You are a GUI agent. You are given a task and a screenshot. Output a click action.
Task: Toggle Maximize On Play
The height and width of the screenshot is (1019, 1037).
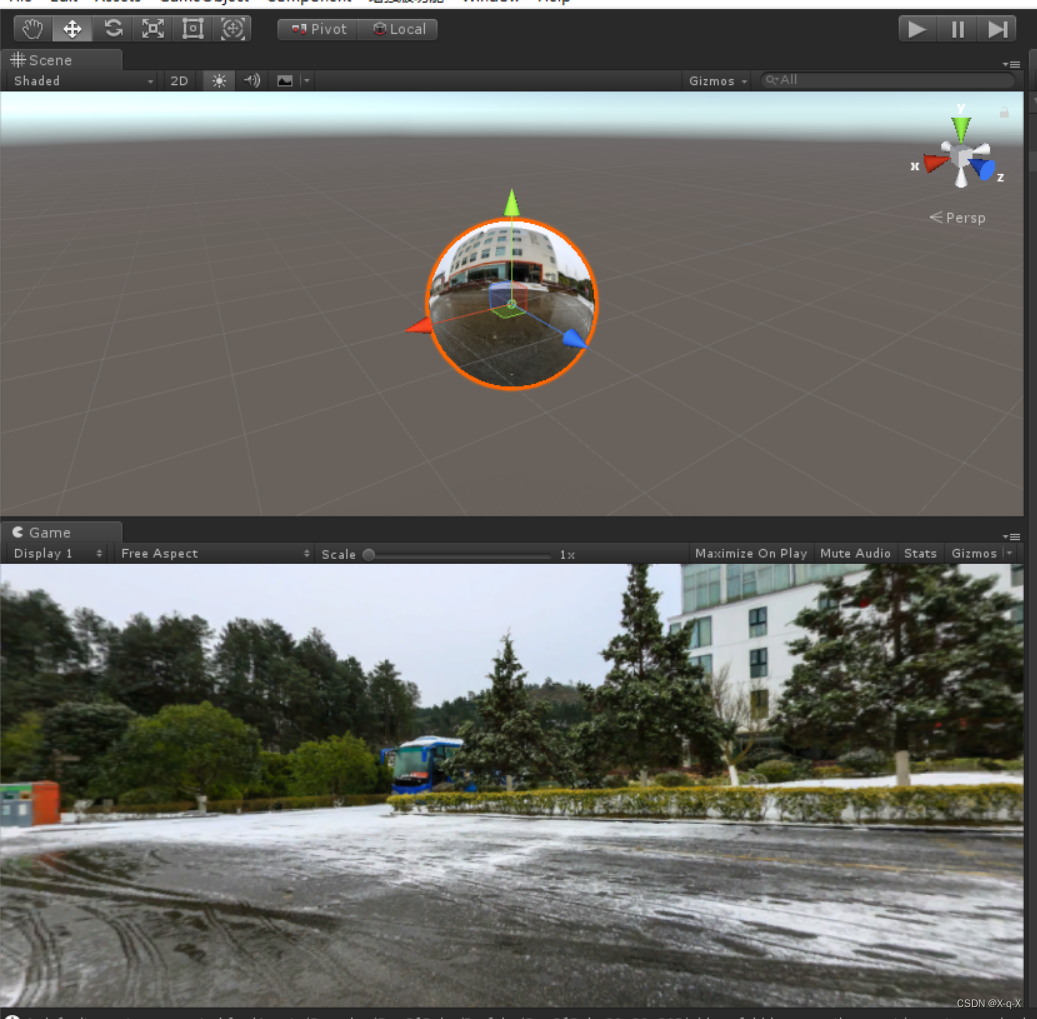pos(751,553)
